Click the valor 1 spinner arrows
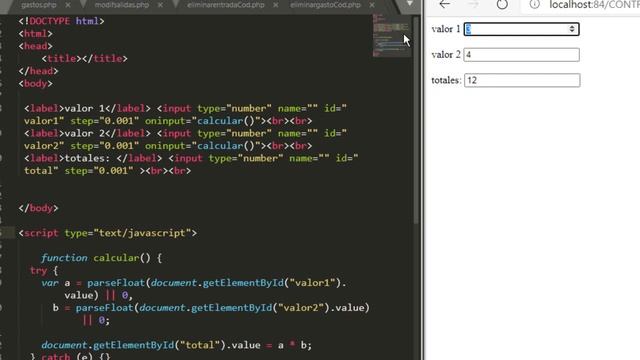The width and height of the screenshot is (640, 360). (x=572, y=29)
